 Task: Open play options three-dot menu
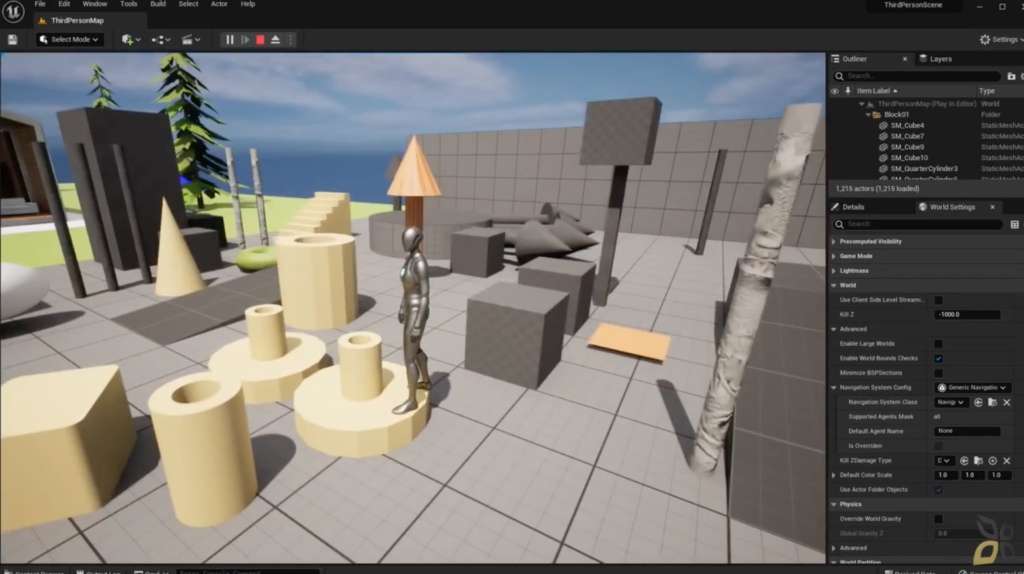point(291,40)
